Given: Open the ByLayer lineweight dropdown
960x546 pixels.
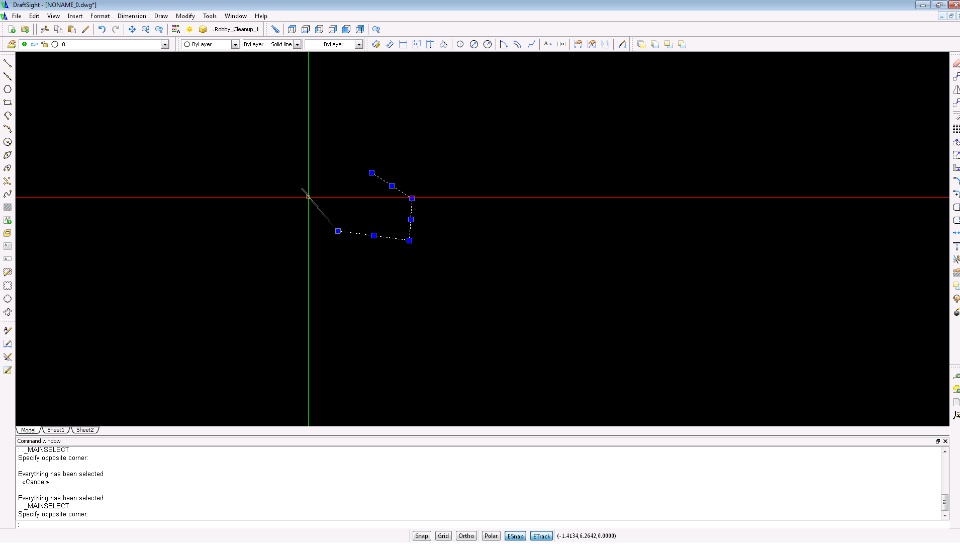Looking at the screenshot, I should pyautogui.click(x=359, y=44).
